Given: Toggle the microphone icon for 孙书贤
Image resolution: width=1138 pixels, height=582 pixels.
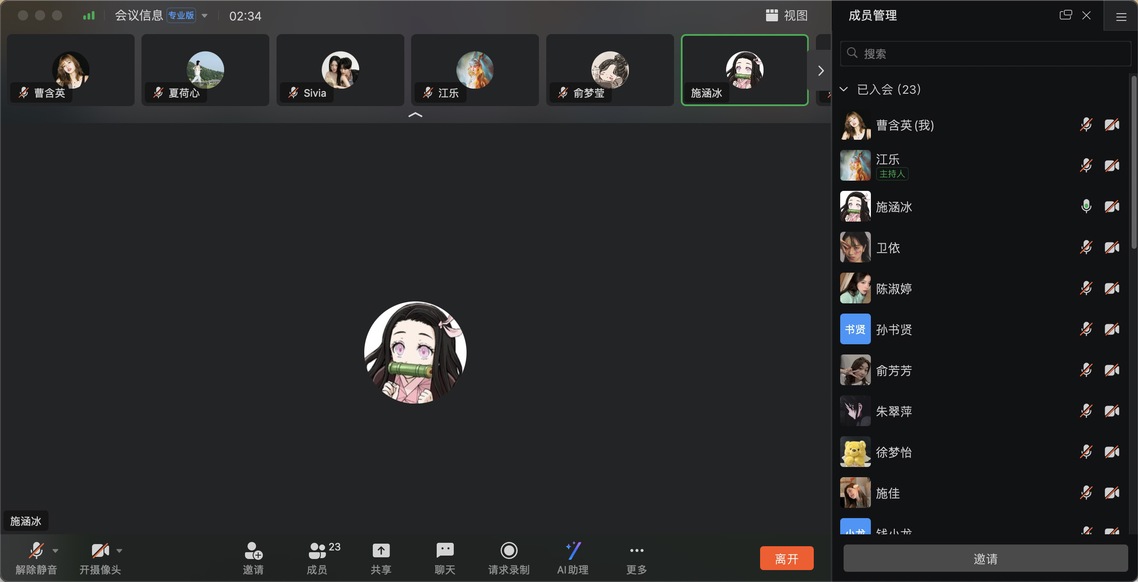Looking at the screenshot, I should coord(1086,329).
